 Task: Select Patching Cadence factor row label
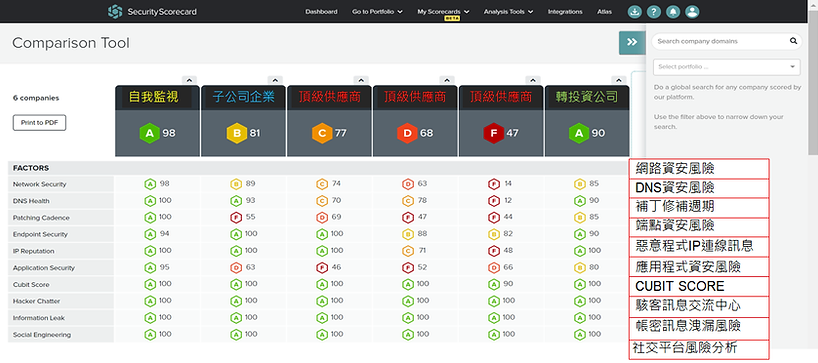[x=41, y=217]
